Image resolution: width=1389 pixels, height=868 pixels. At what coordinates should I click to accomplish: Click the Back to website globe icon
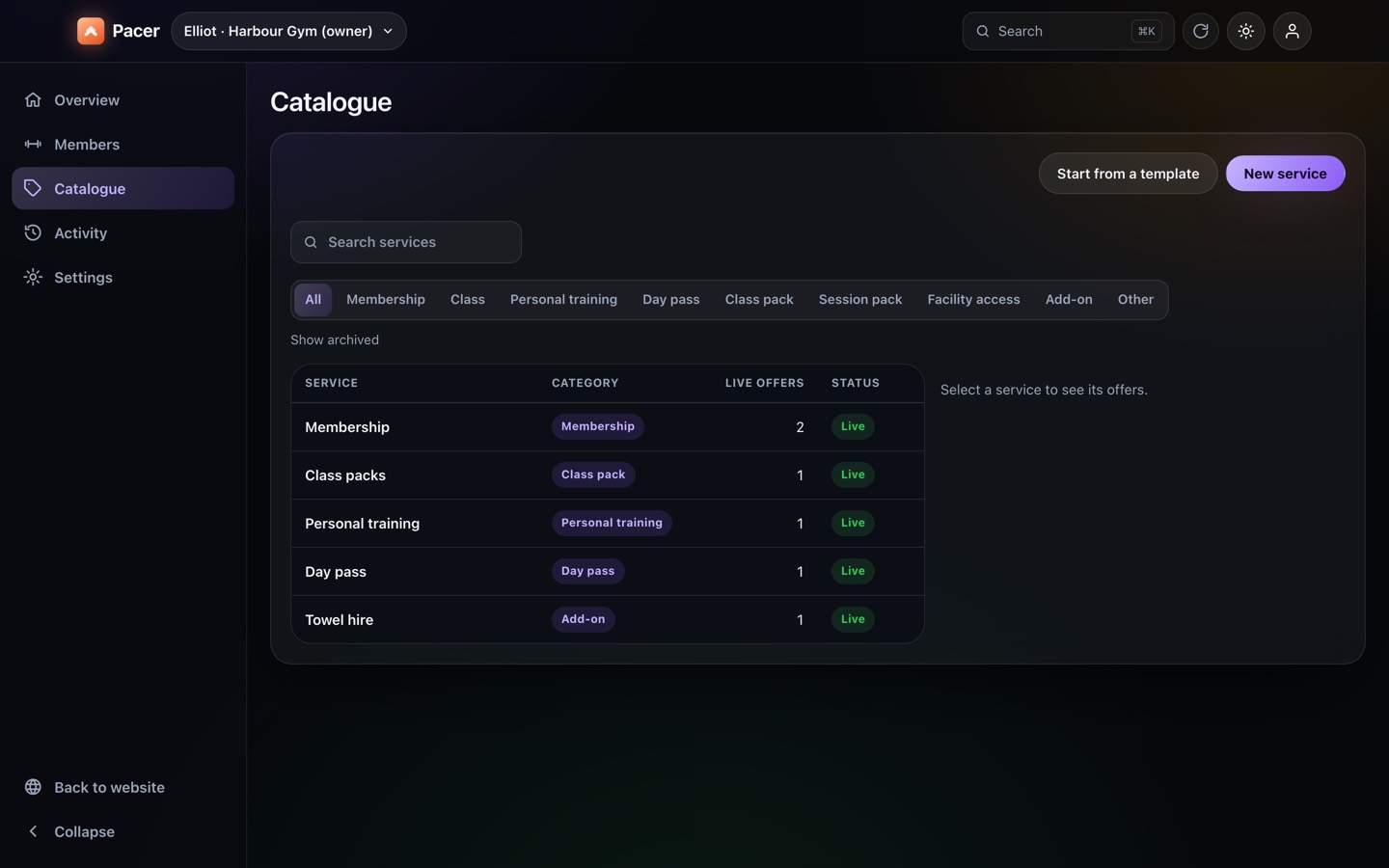point(33,787)
